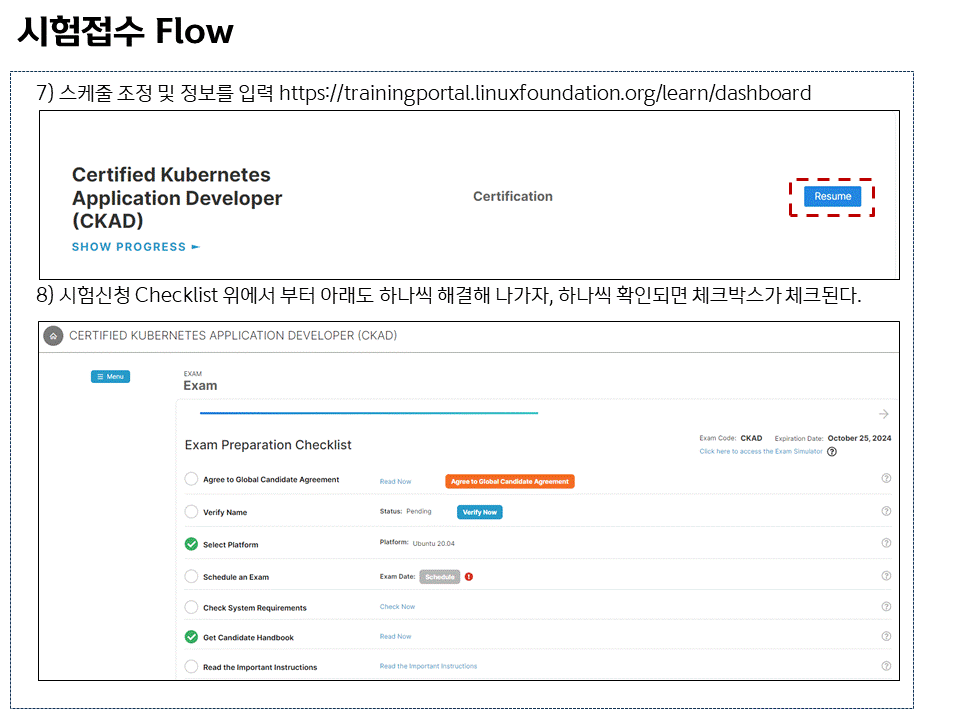Click the Expiration Date October 25, 2024

[833, 438]
